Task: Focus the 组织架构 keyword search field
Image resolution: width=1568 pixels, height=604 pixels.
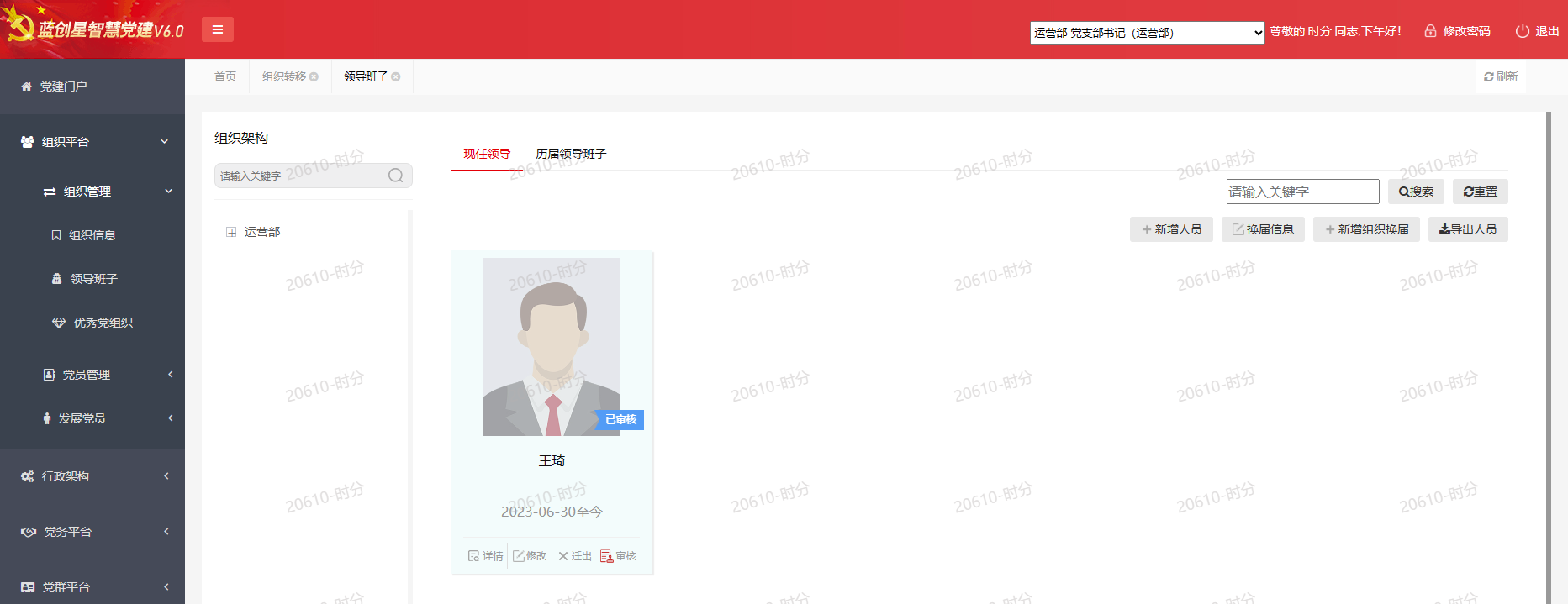Action: coord(313,176)
